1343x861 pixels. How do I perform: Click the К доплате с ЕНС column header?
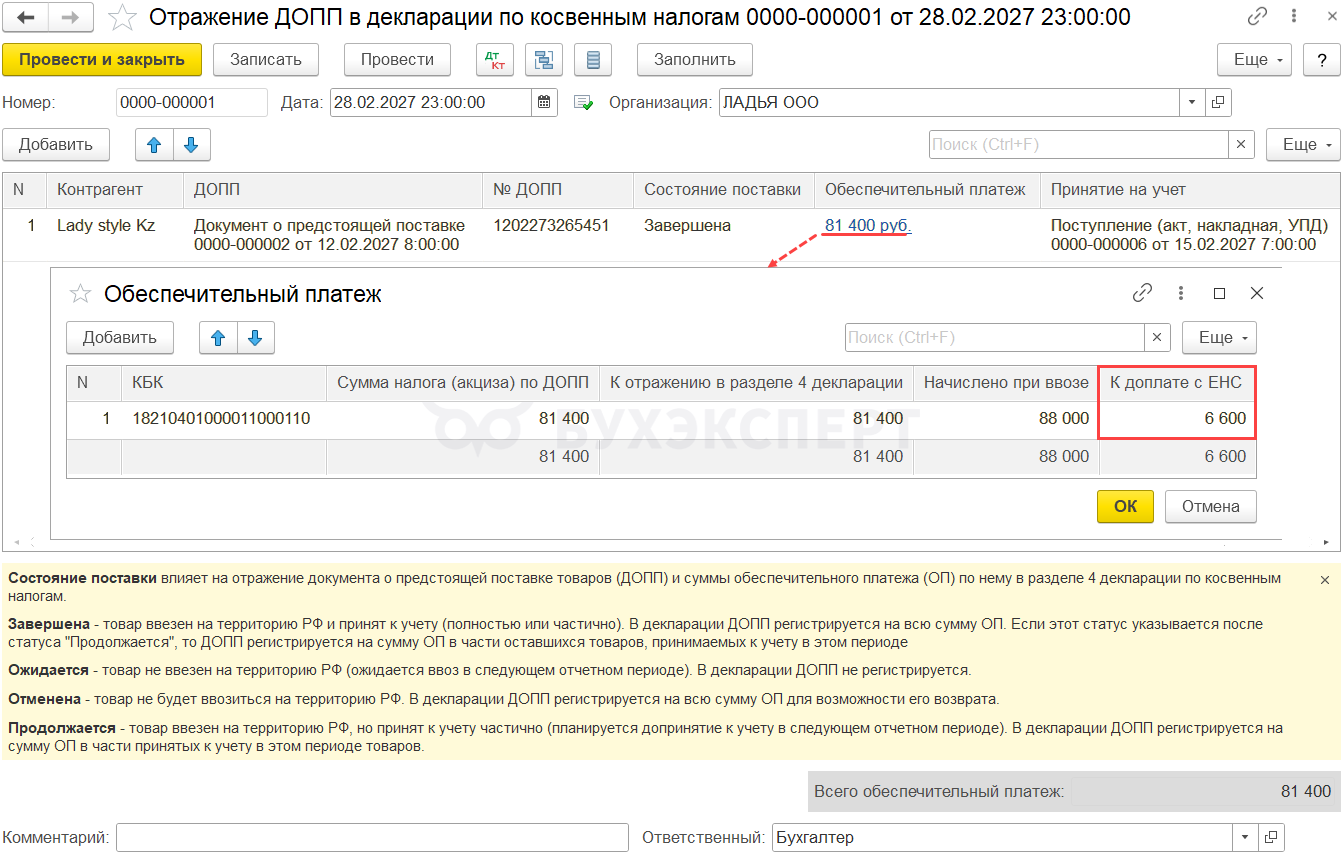(1178, 383)
